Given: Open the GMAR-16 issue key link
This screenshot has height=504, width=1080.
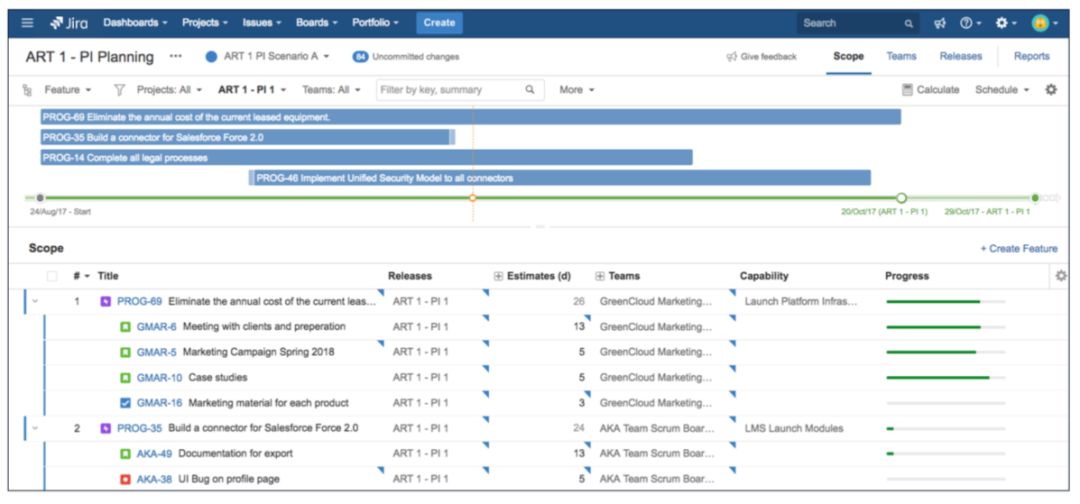Looking at the screenshot, I should click(159, 403).
